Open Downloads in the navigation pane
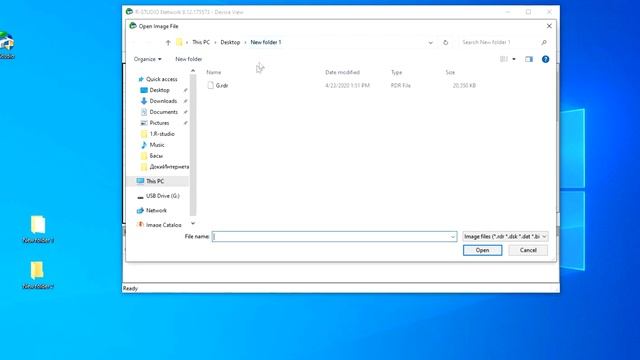 point(163,101)
